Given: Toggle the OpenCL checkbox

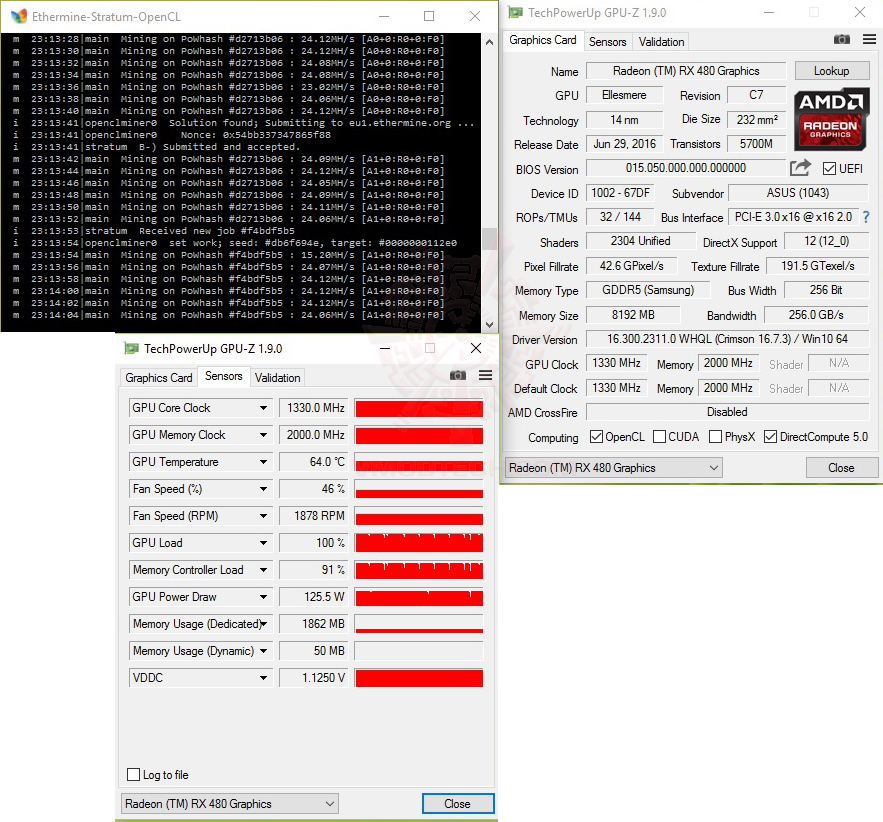Looking at the screenshot, I should pos(596,437).
